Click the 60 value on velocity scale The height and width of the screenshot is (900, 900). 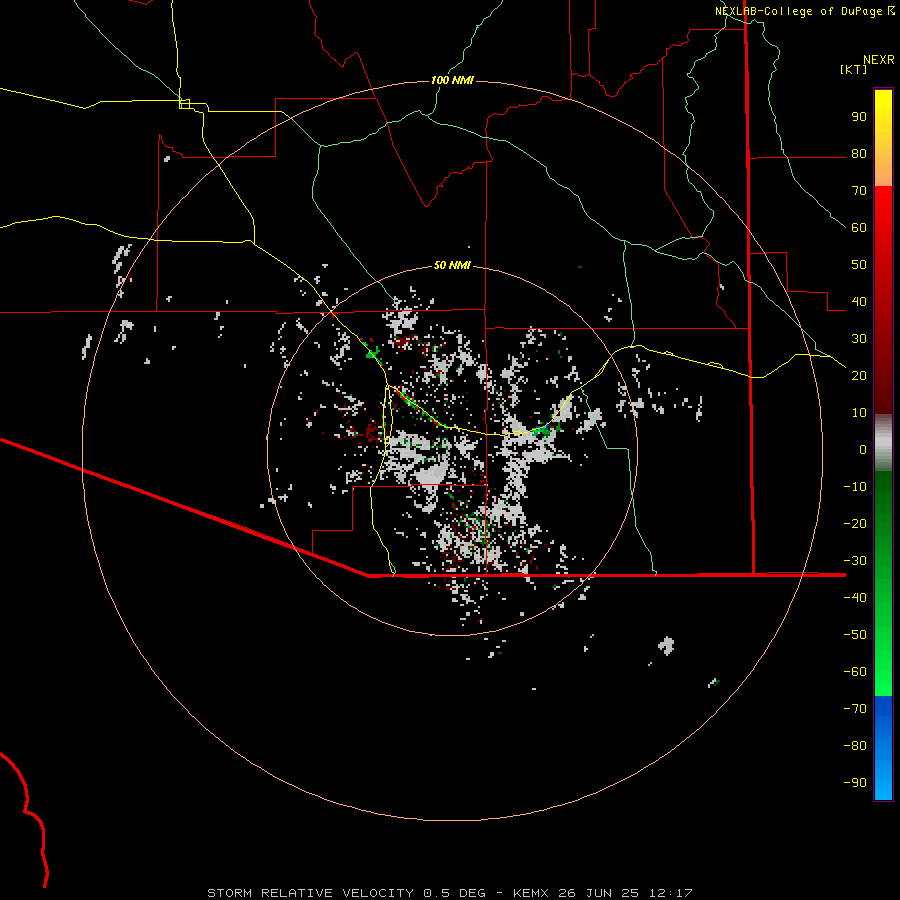point(859,228)
